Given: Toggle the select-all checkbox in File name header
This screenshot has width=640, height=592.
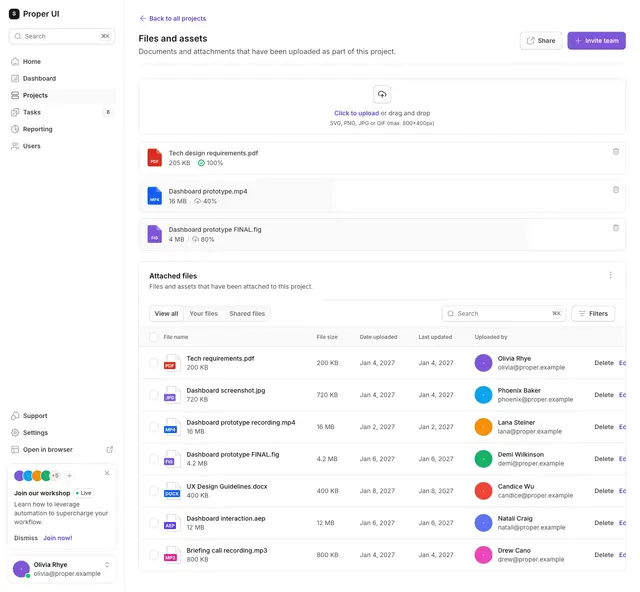Looking at the screenshot, I should pos(153,337).
